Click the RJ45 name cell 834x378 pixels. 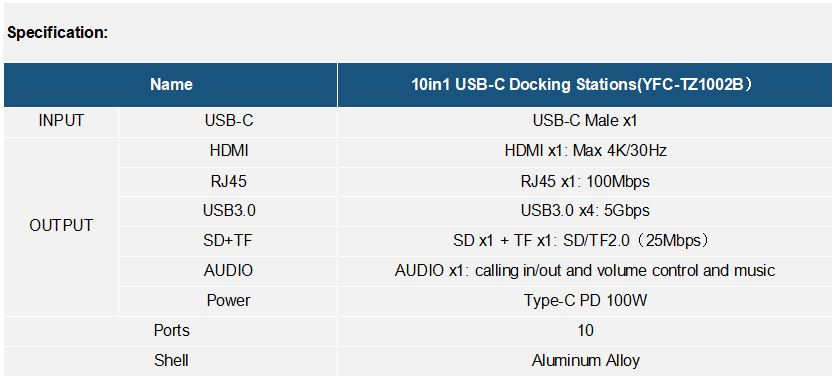[x=229, y=182]
